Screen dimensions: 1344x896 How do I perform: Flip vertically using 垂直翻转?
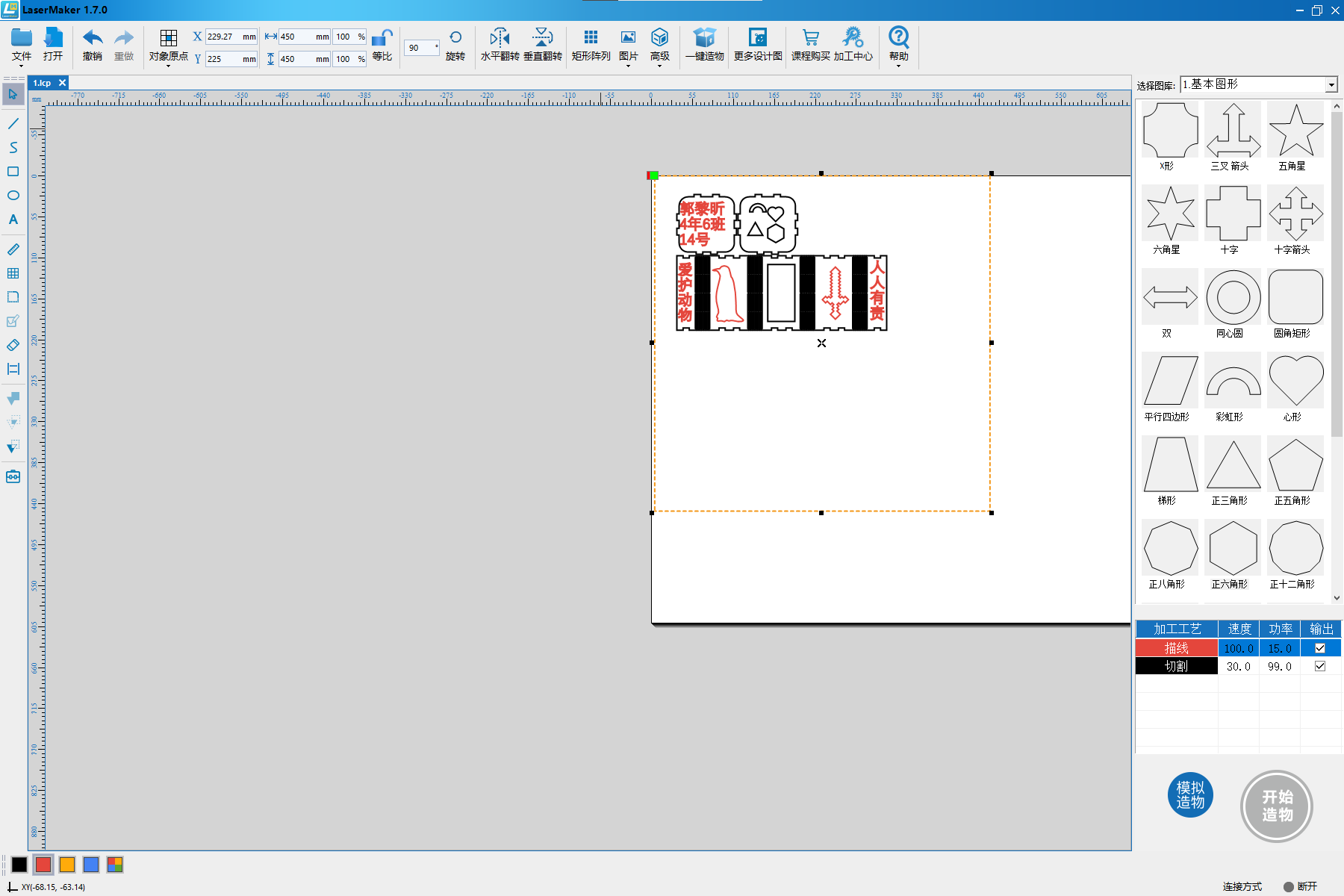point(543,37)
